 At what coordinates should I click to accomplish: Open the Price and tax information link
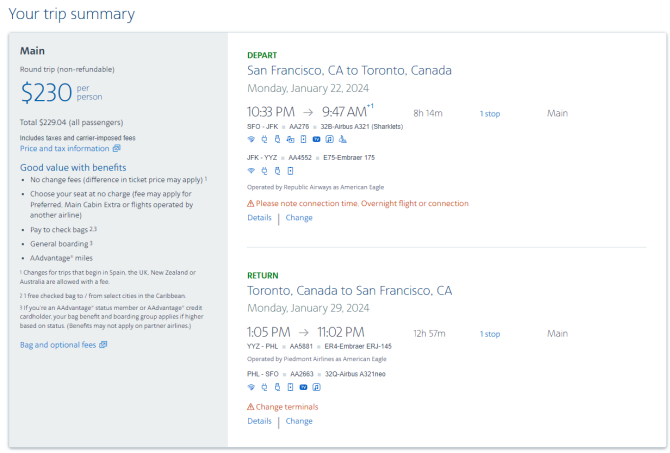pos(65,148)
